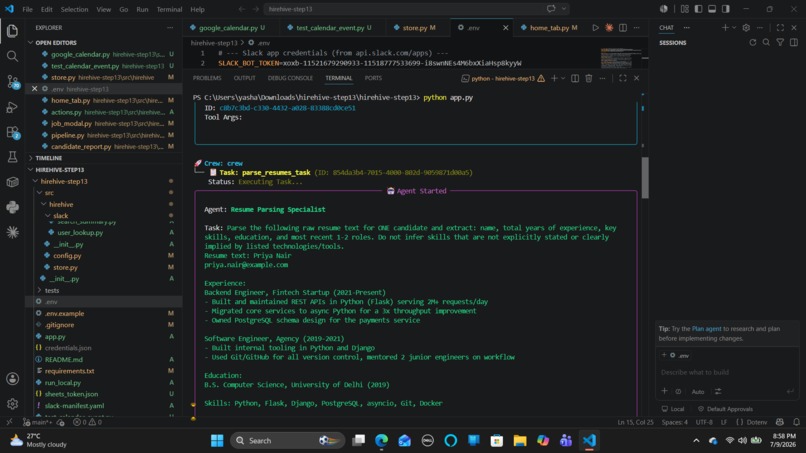The width and height of the screenshot is (806, 453).
Task: Close the terminal panel
Action: pos(637,78)
